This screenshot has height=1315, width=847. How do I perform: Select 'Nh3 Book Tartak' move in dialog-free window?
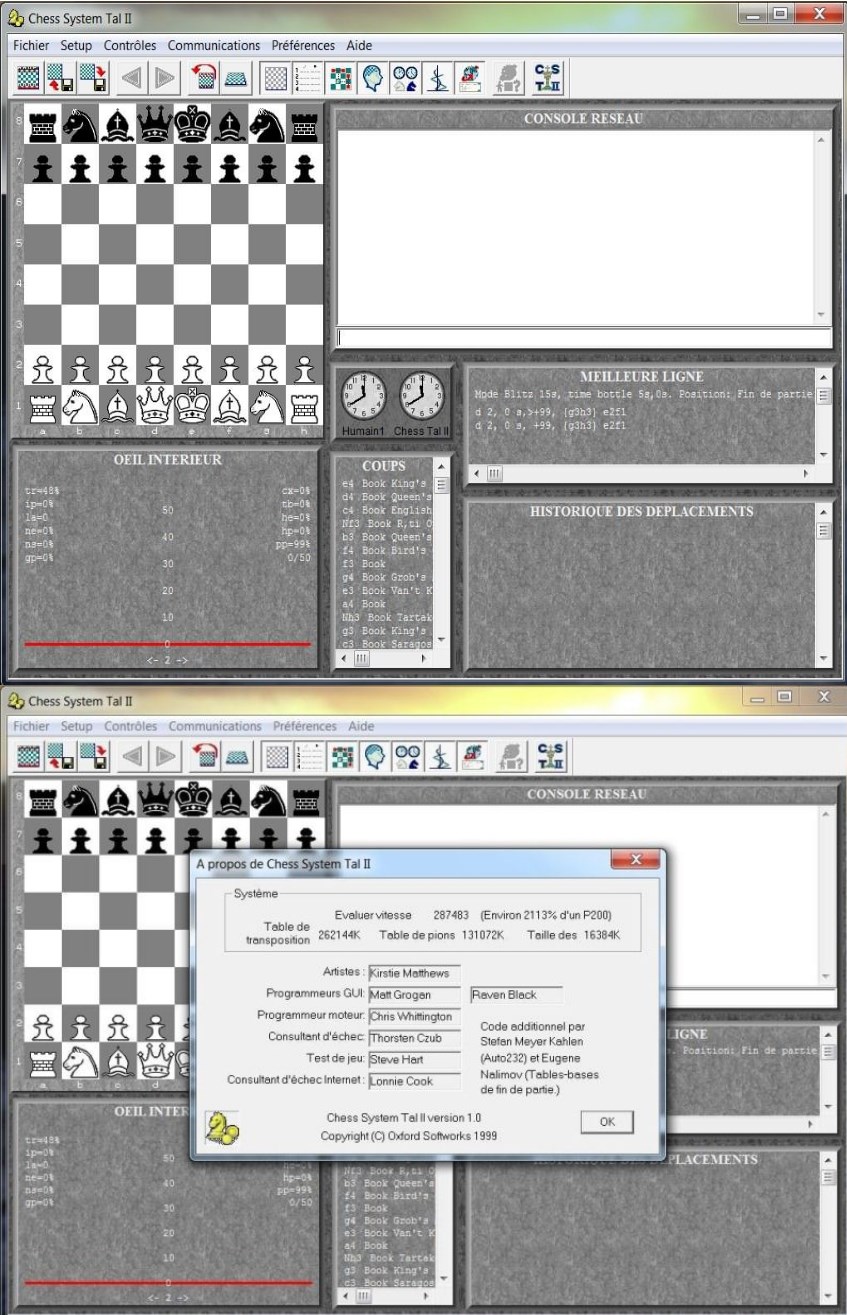click(x=386, y=618)
